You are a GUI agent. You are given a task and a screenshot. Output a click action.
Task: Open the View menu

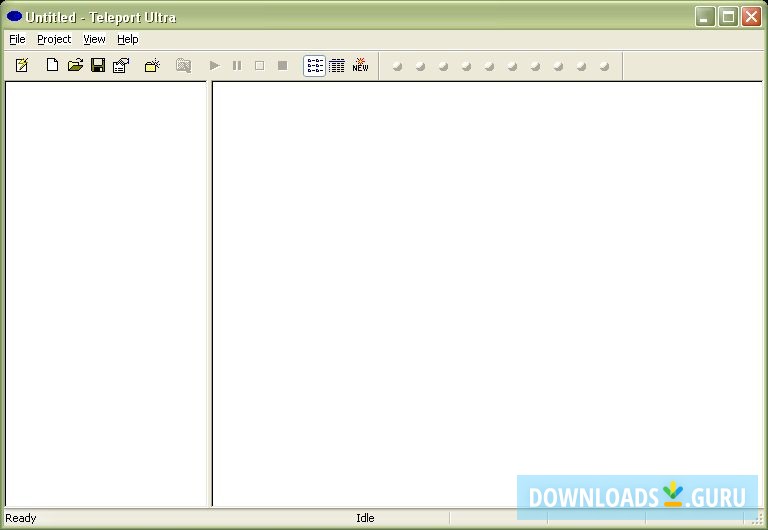pos(94,39)
